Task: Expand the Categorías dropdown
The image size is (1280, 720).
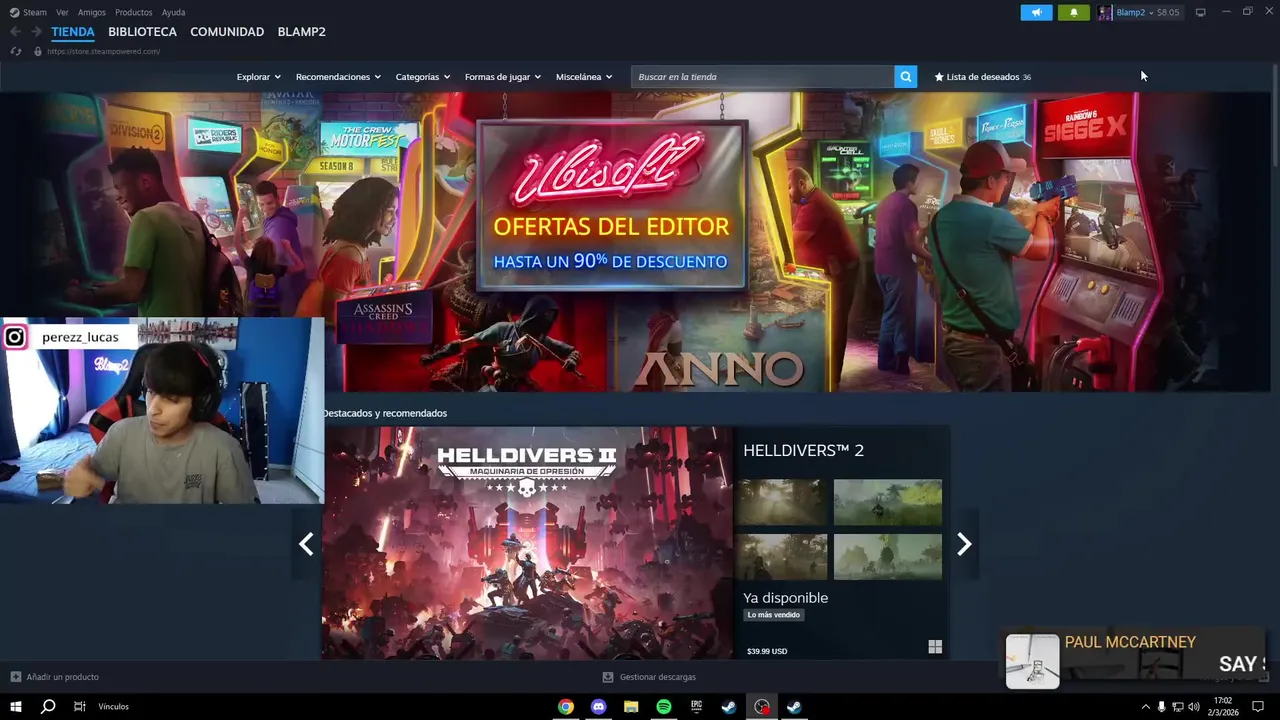Action: 422,77
